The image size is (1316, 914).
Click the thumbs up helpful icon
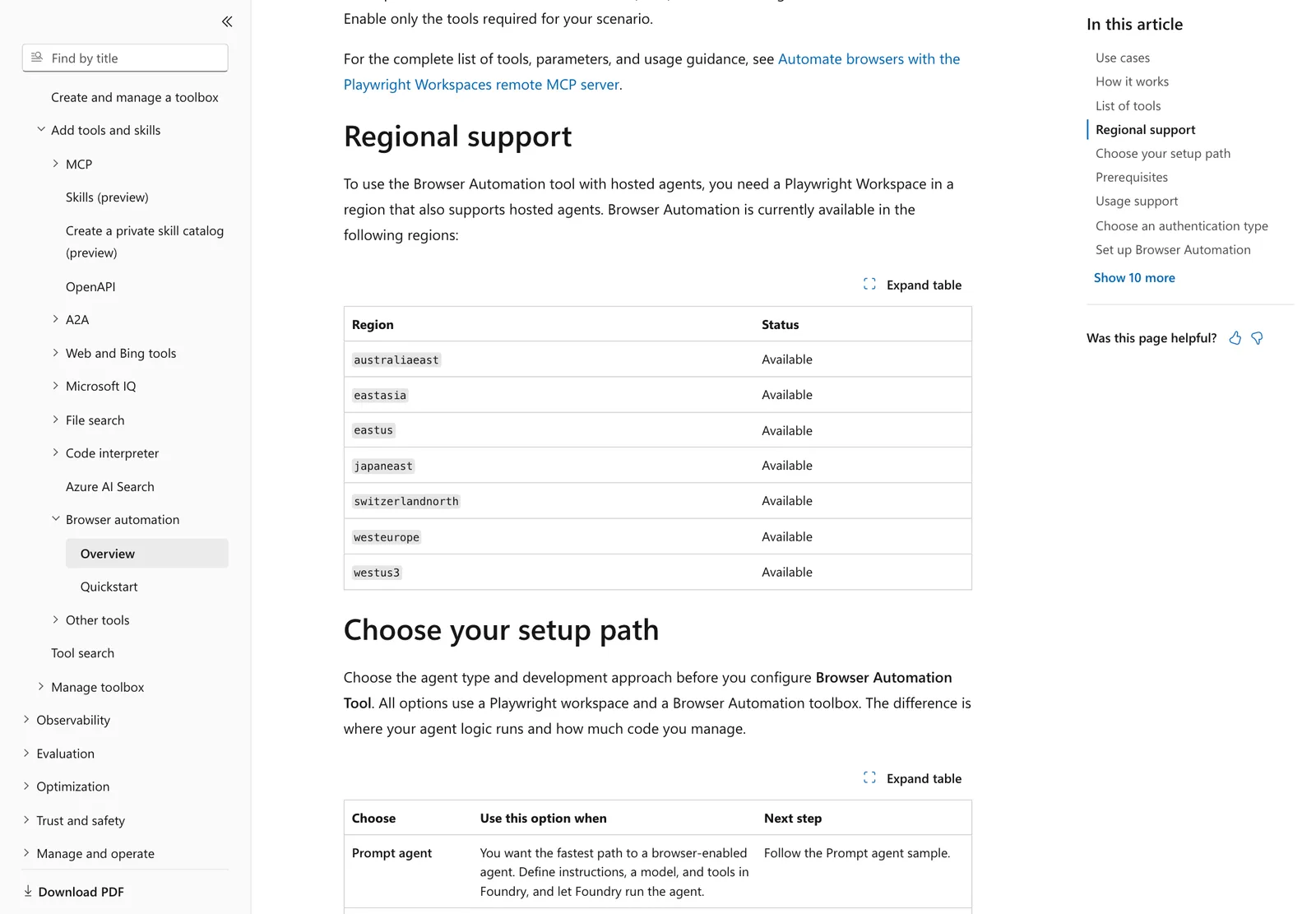click(1235, 338)
